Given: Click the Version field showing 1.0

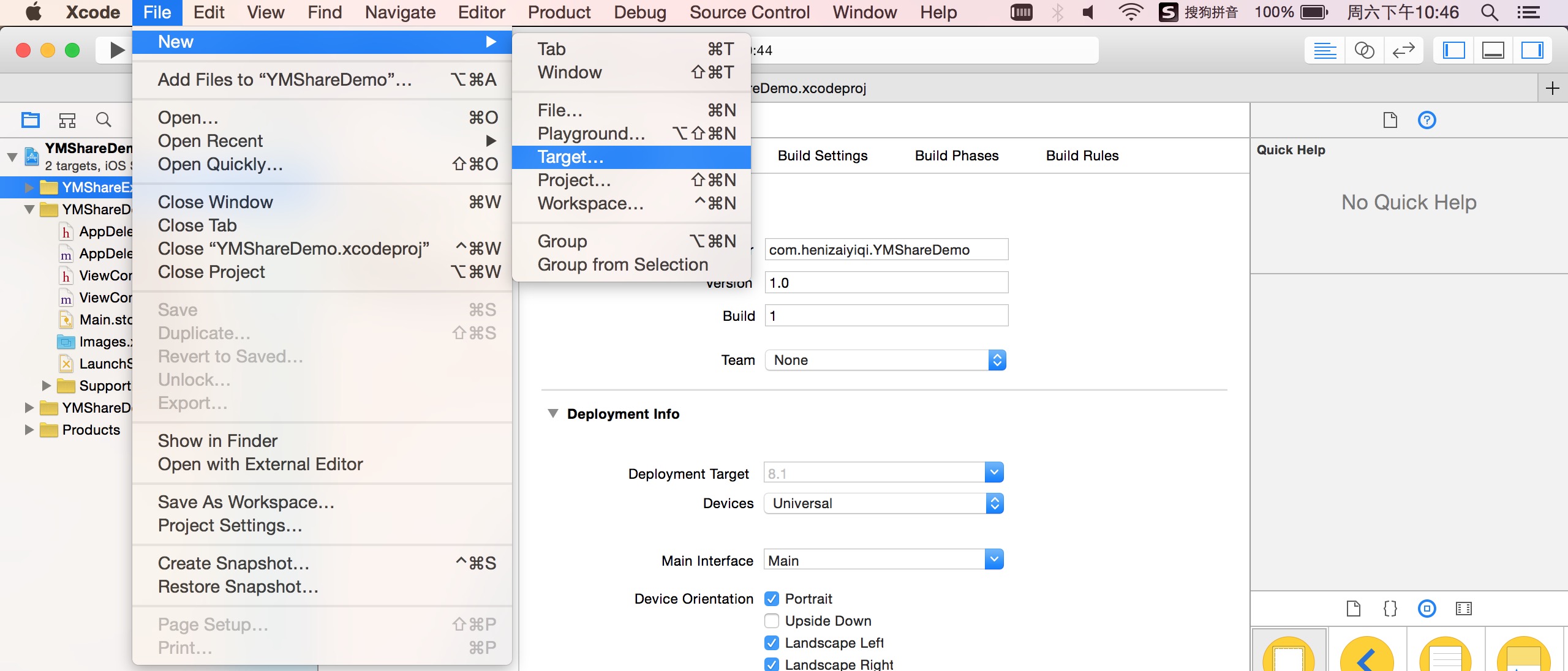Looking at the screenshot, I should [886, 283].
